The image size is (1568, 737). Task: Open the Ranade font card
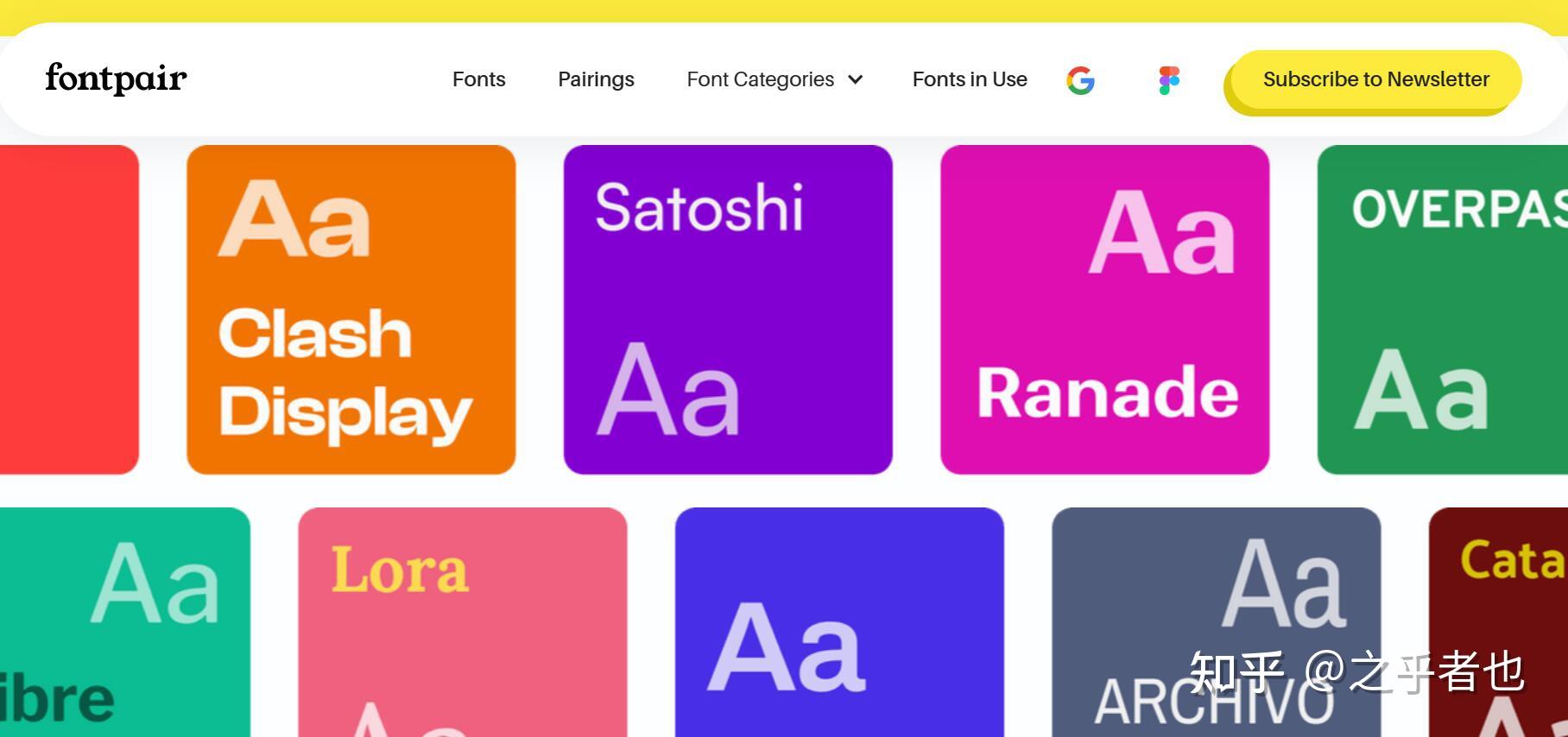[1105, 310]
